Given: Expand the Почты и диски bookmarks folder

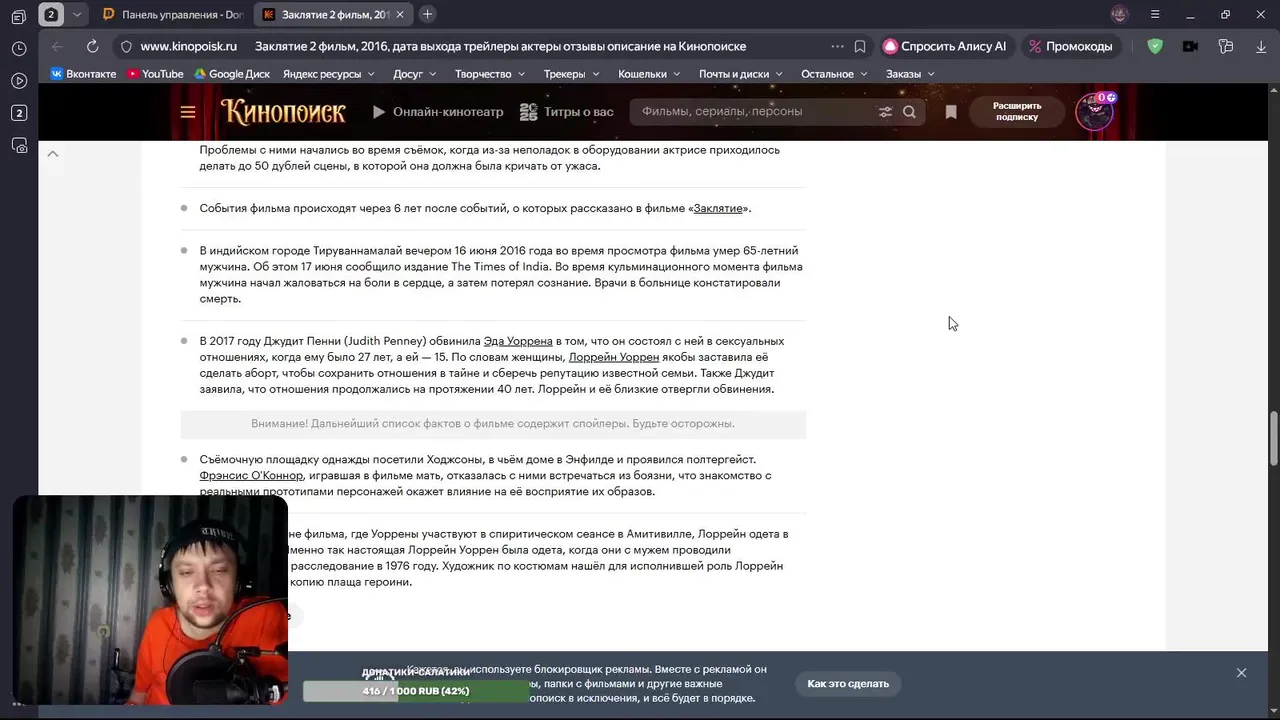Looking at the screenshot, I should click(742, 74).
